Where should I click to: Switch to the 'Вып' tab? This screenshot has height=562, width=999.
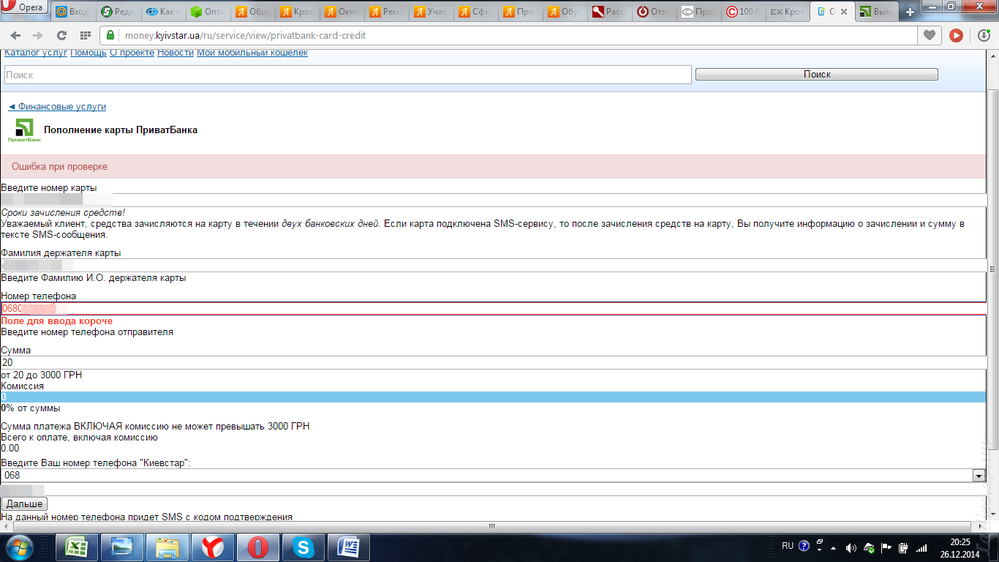[x=875, y=11]
